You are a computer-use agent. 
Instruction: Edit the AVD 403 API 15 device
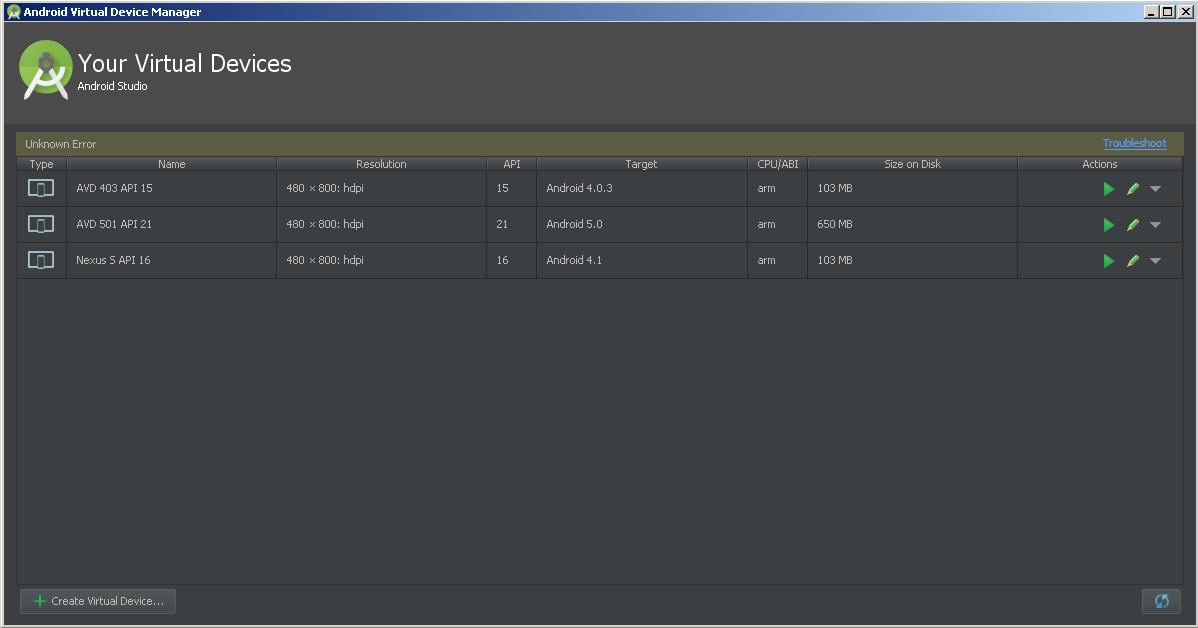pos(1133,189)
